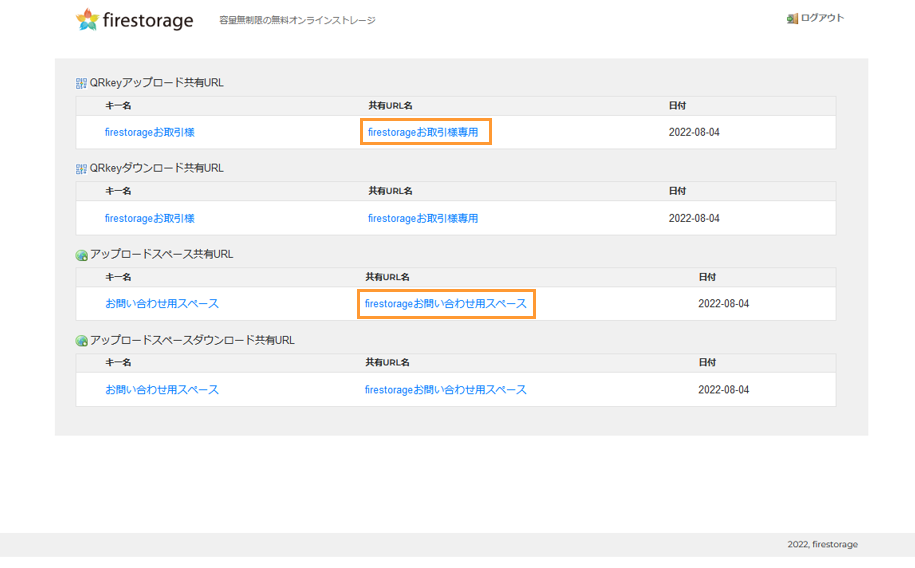Click アップロードスペース共有URL section heading
This screenshot has height=568, width=915.
162,255
